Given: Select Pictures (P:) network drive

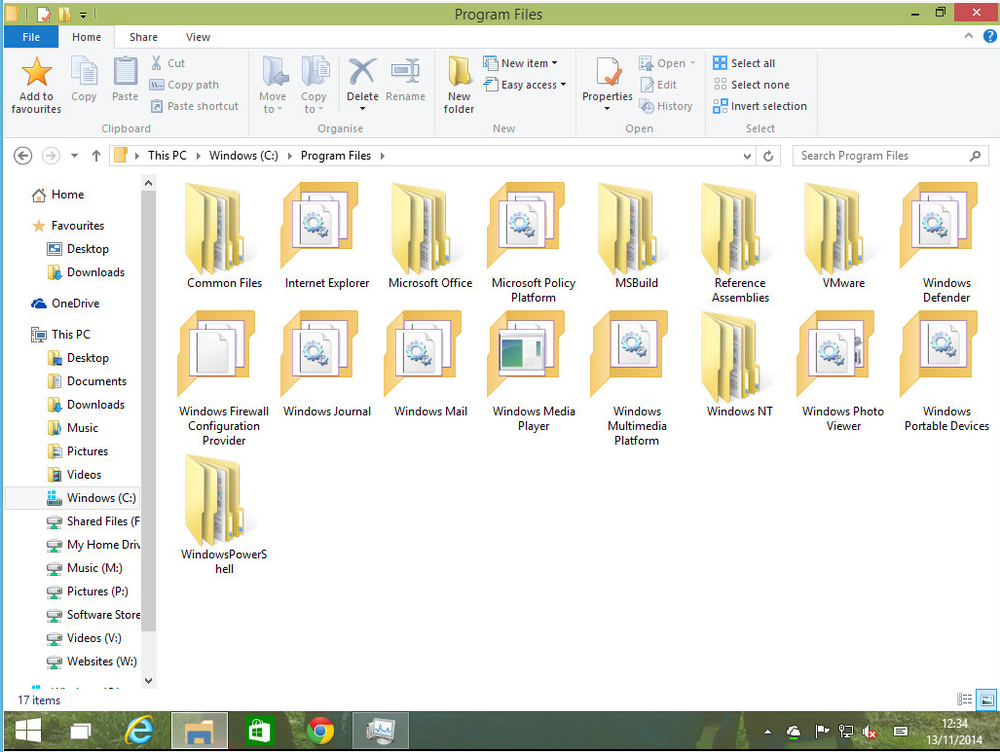Looking at the screenshot, I should pos(87,591).
